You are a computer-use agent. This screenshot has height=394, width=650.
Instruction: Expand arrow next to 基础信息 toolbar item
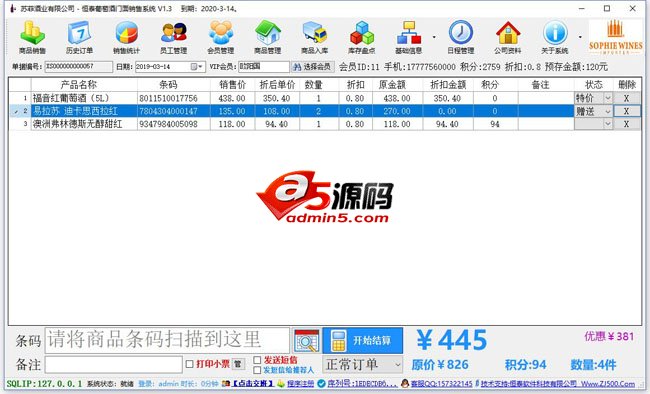pyautogui.click(x=434, y=37)
